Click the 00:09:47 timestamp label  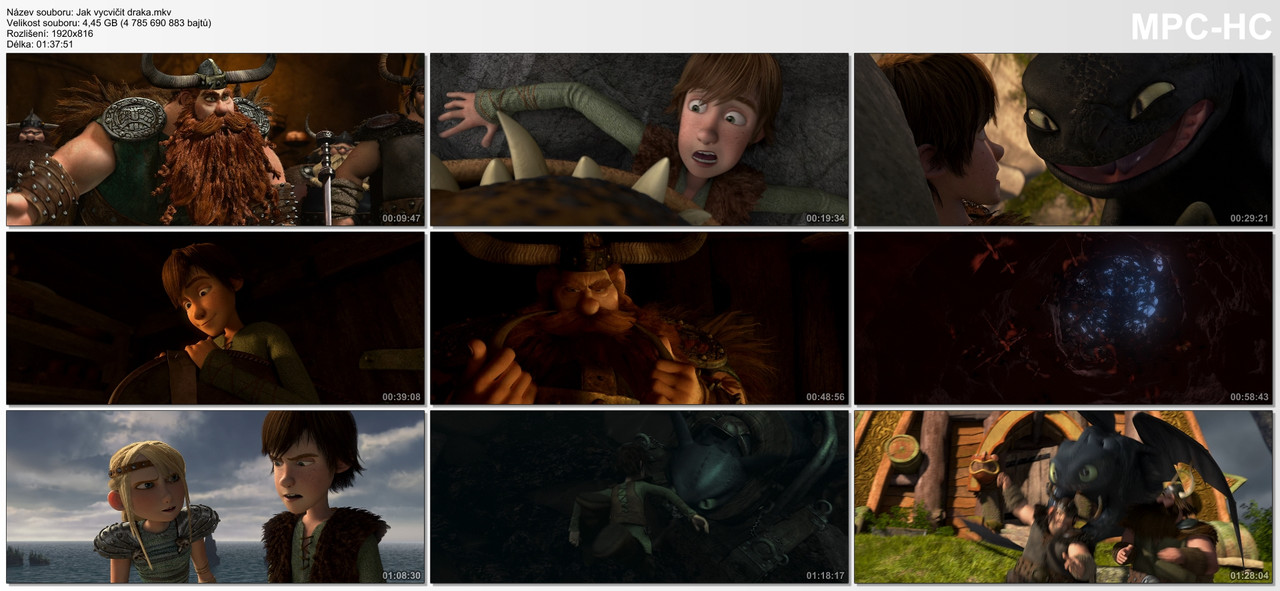point(401,218)
